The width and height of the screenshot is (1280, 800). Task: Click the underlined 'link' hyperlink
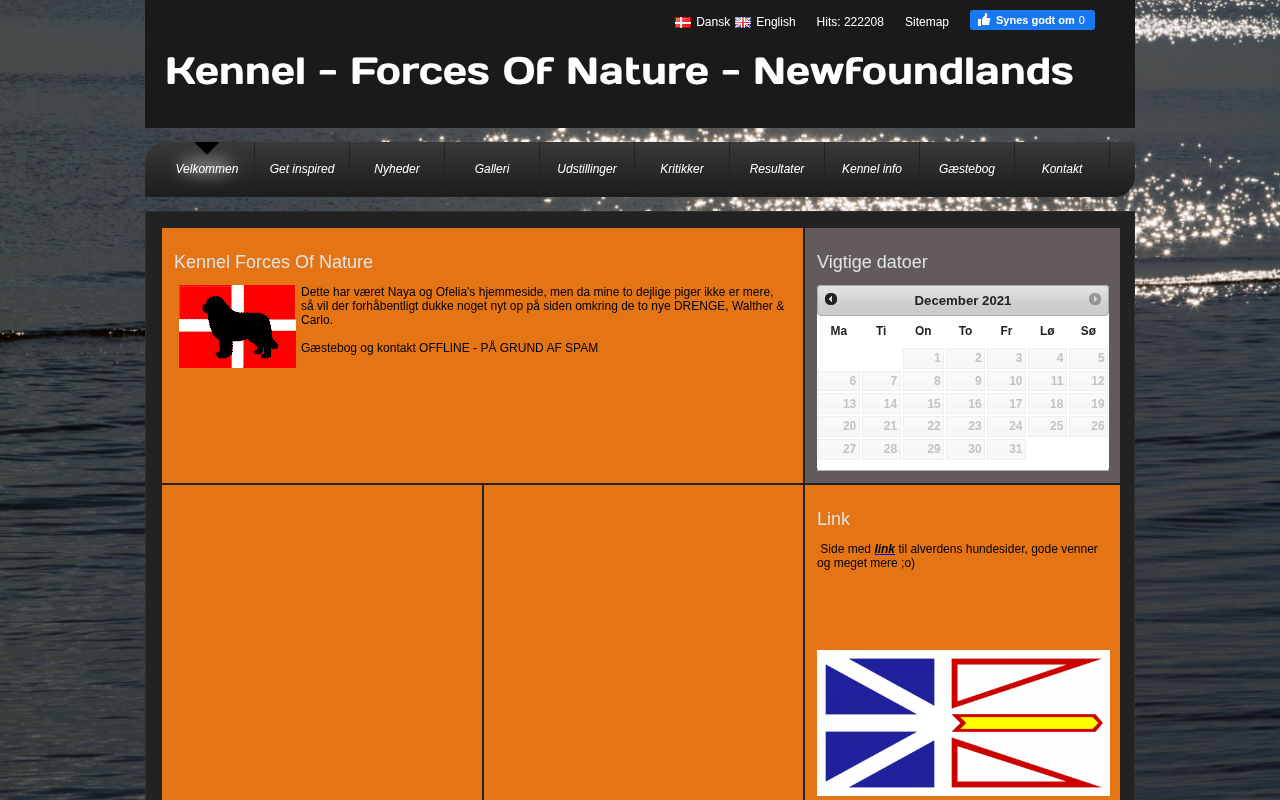click(x=885, y=549)
